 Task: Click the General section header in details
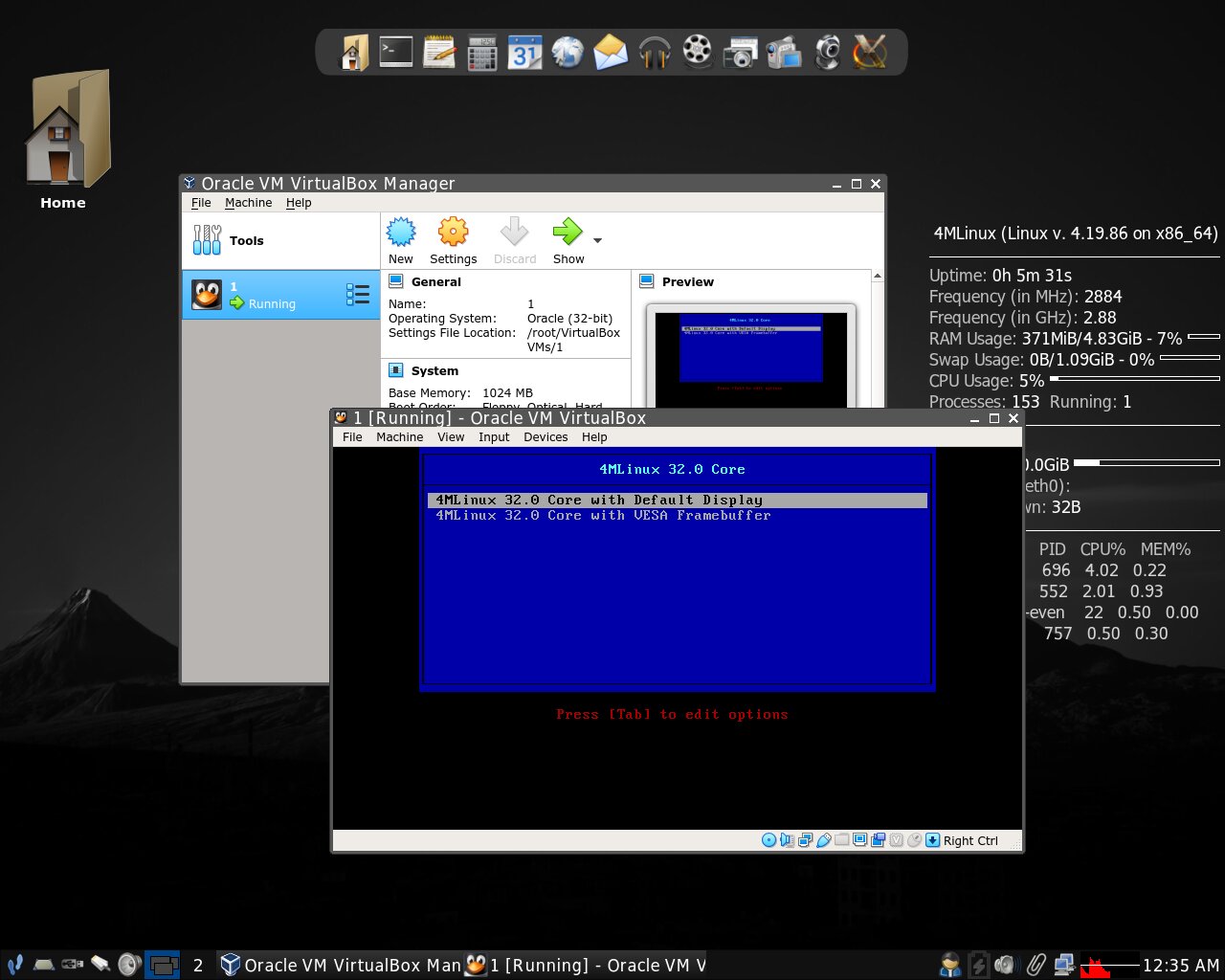[435, 282]
